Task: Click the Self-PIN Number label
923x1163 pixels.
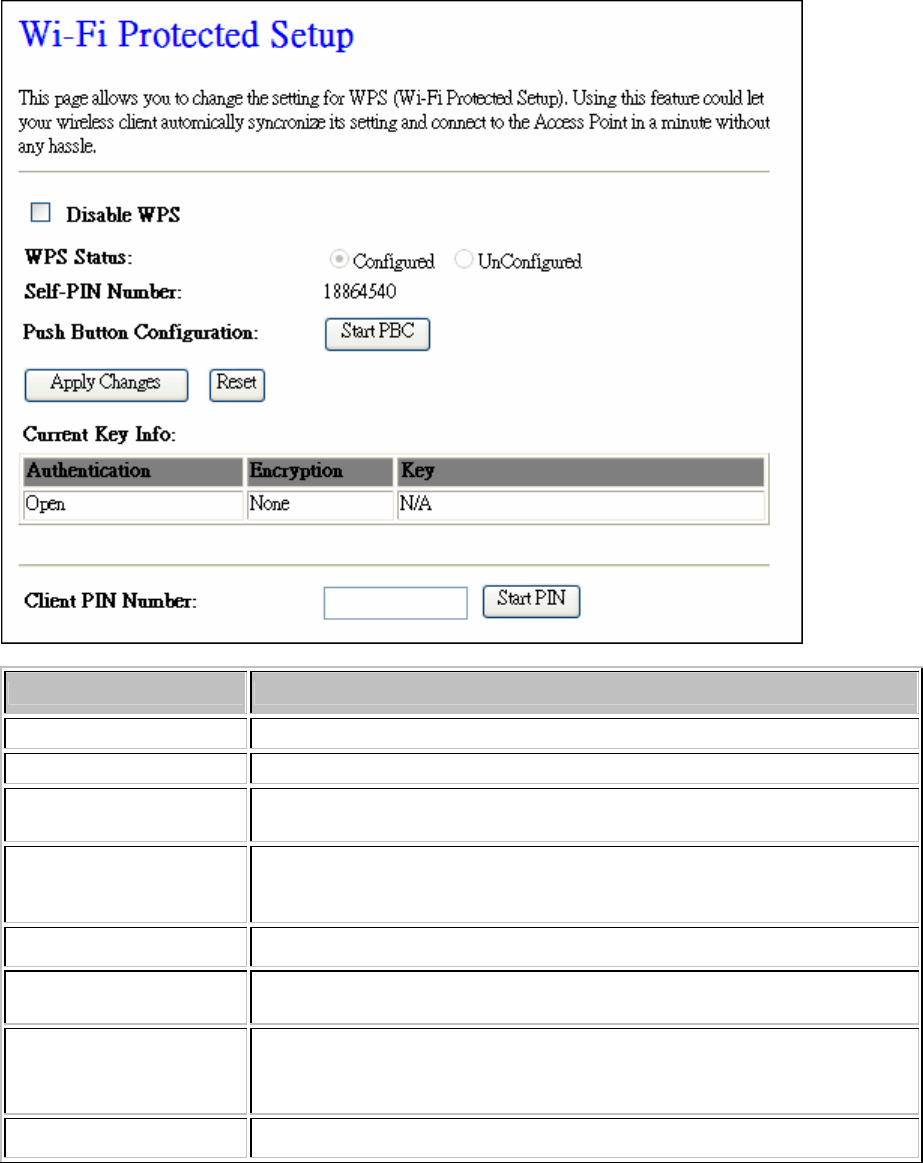Action: pyautogui.click(x=103, y=291)
